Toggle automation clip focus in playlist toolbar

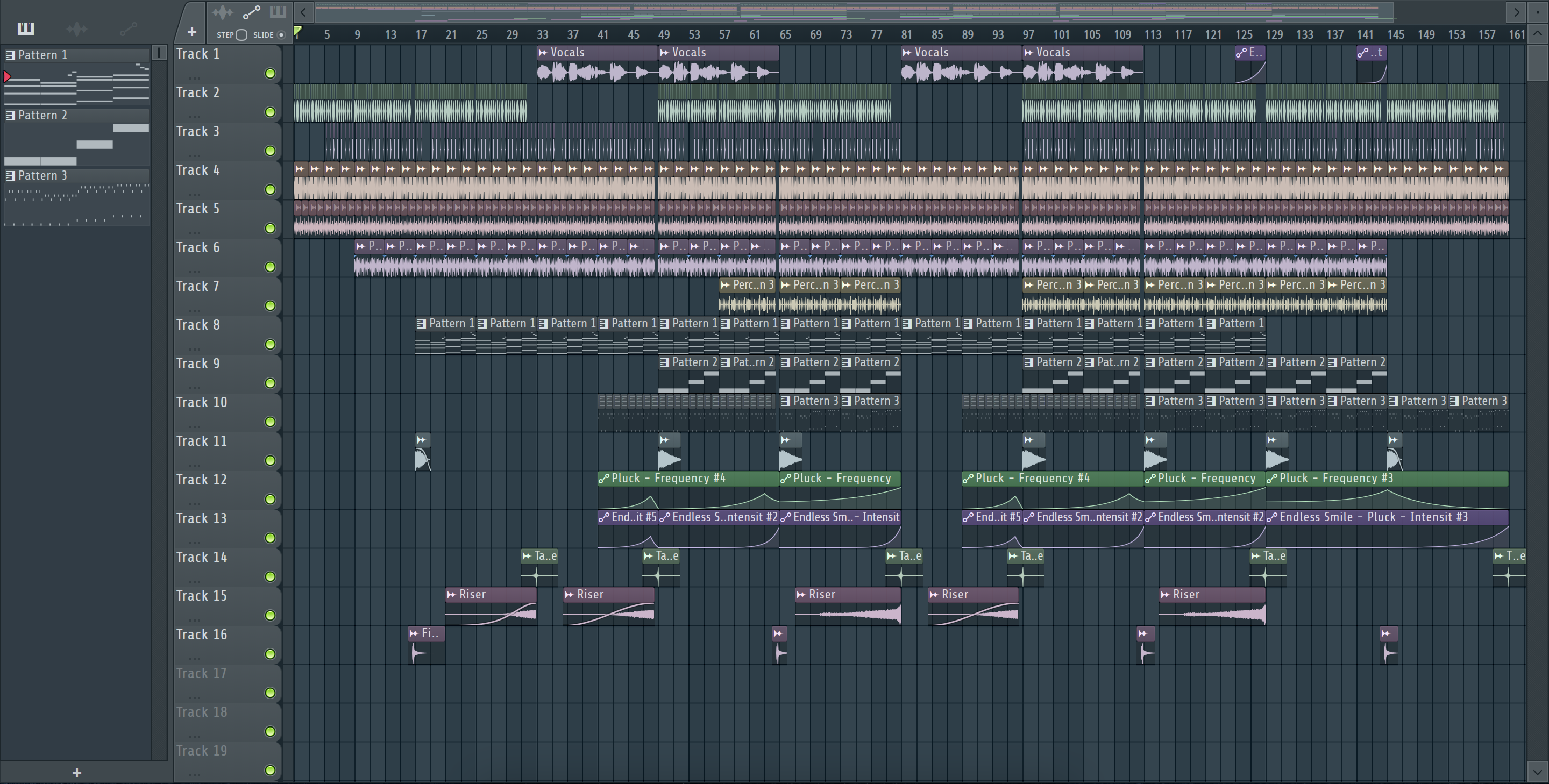251,11
